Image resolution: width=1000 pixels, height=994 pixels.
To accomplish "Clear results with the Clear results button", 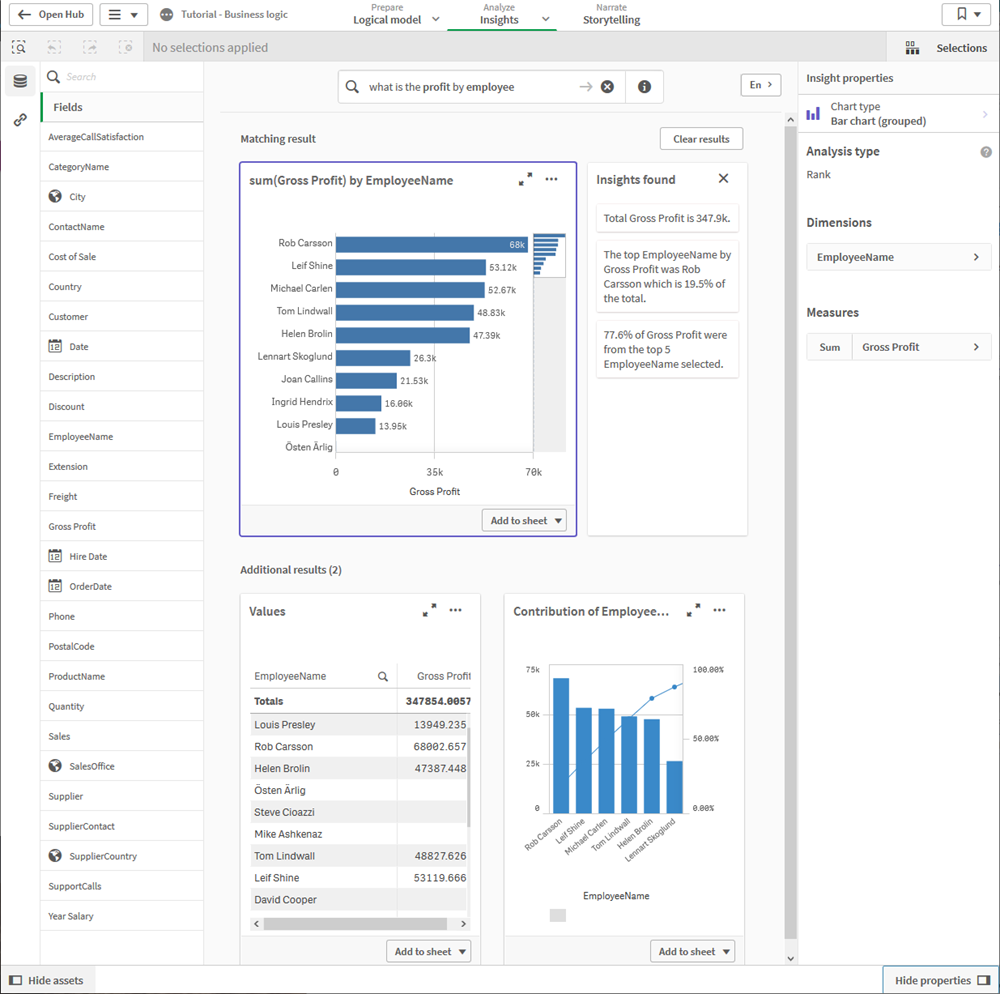I will (x=701, y=138).
